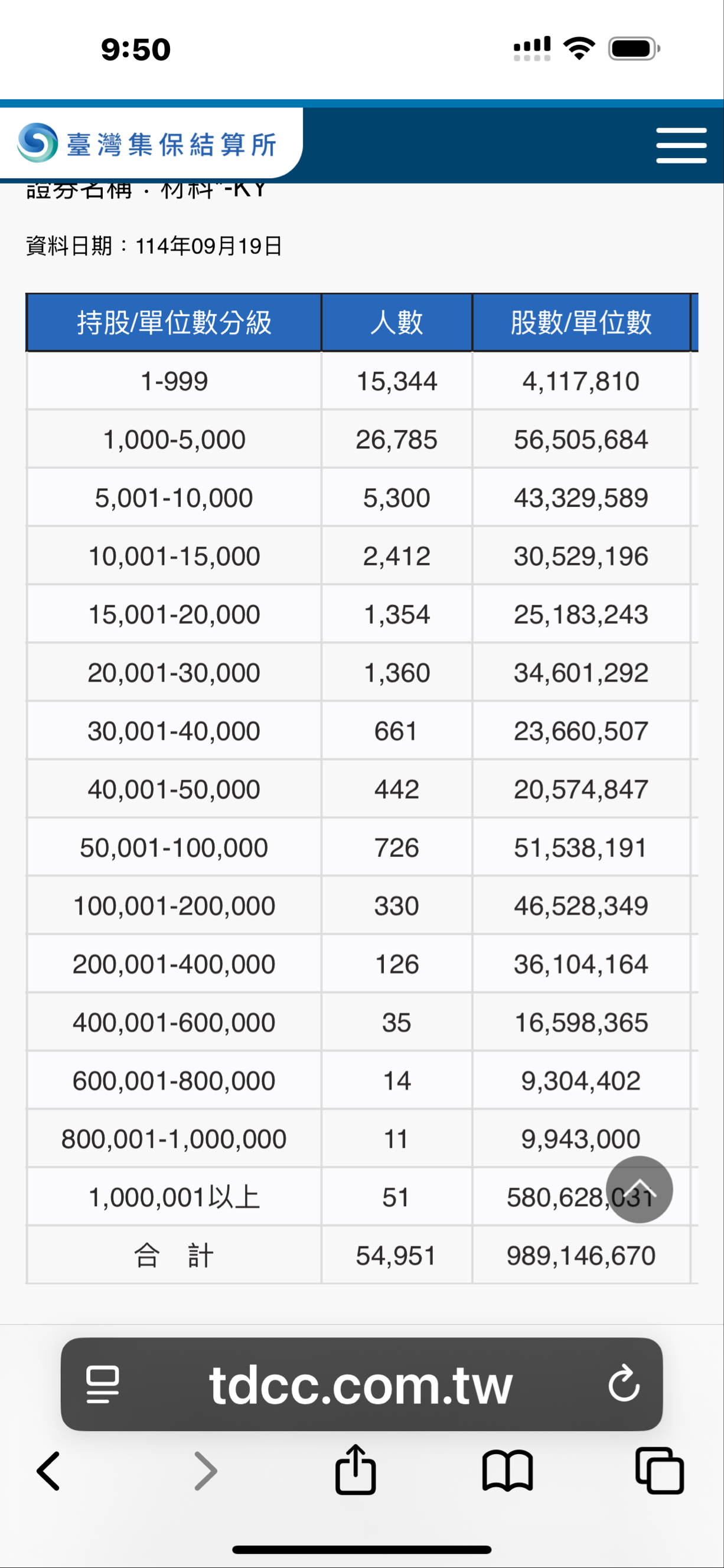Open the share sheet

(x=356, y=1470)
